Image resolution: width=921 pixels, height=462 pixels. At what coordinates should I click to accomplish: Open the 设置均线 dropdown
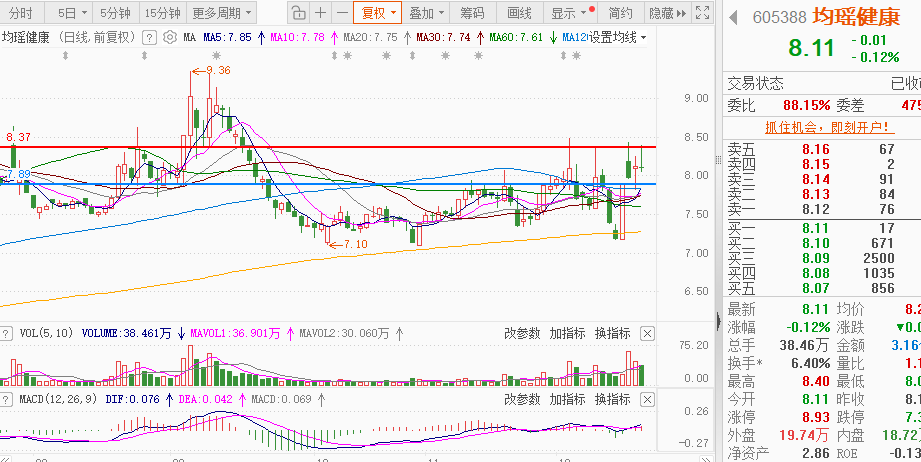coord(617,38)
